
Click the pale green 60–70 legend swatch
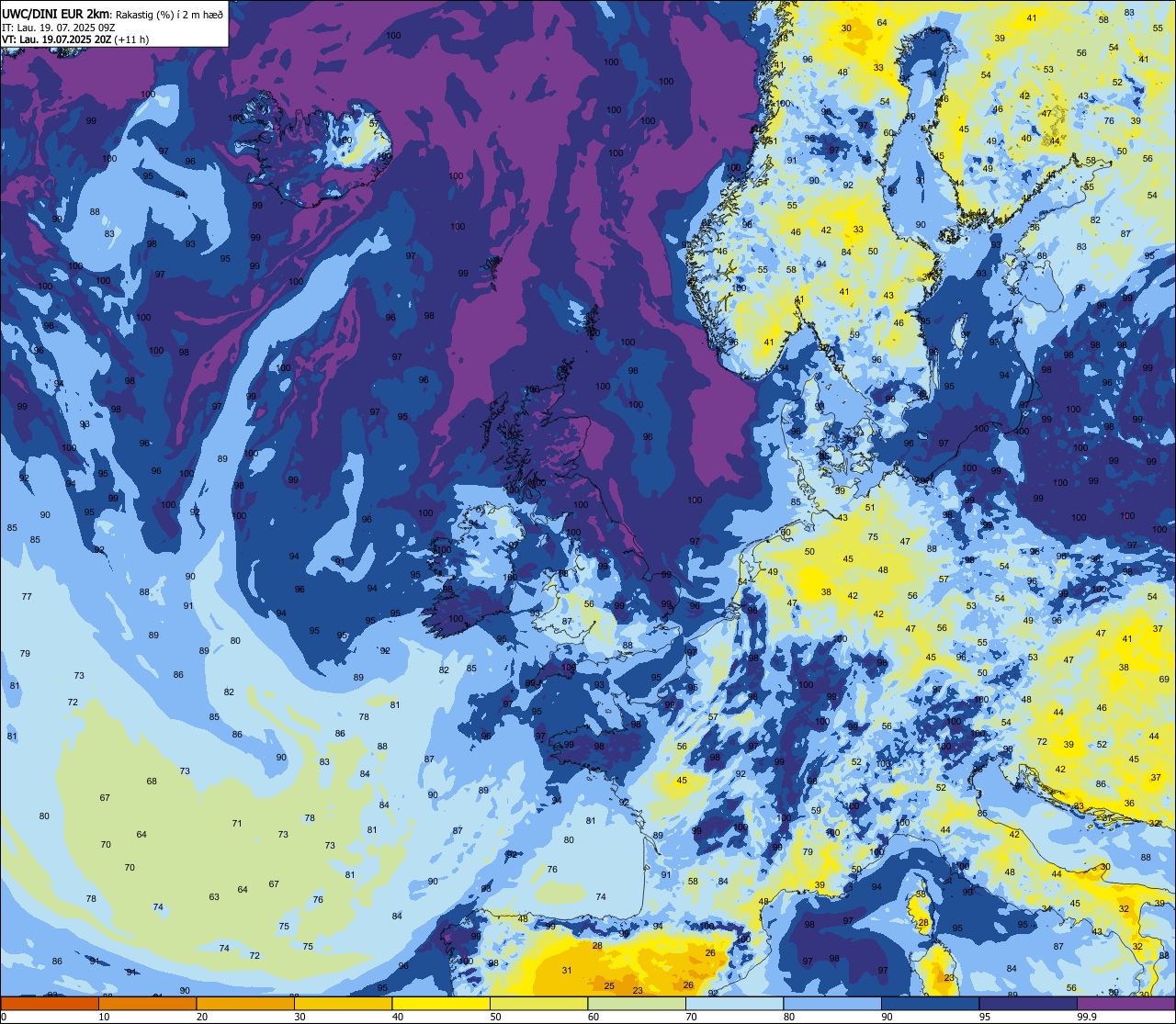637,1003
